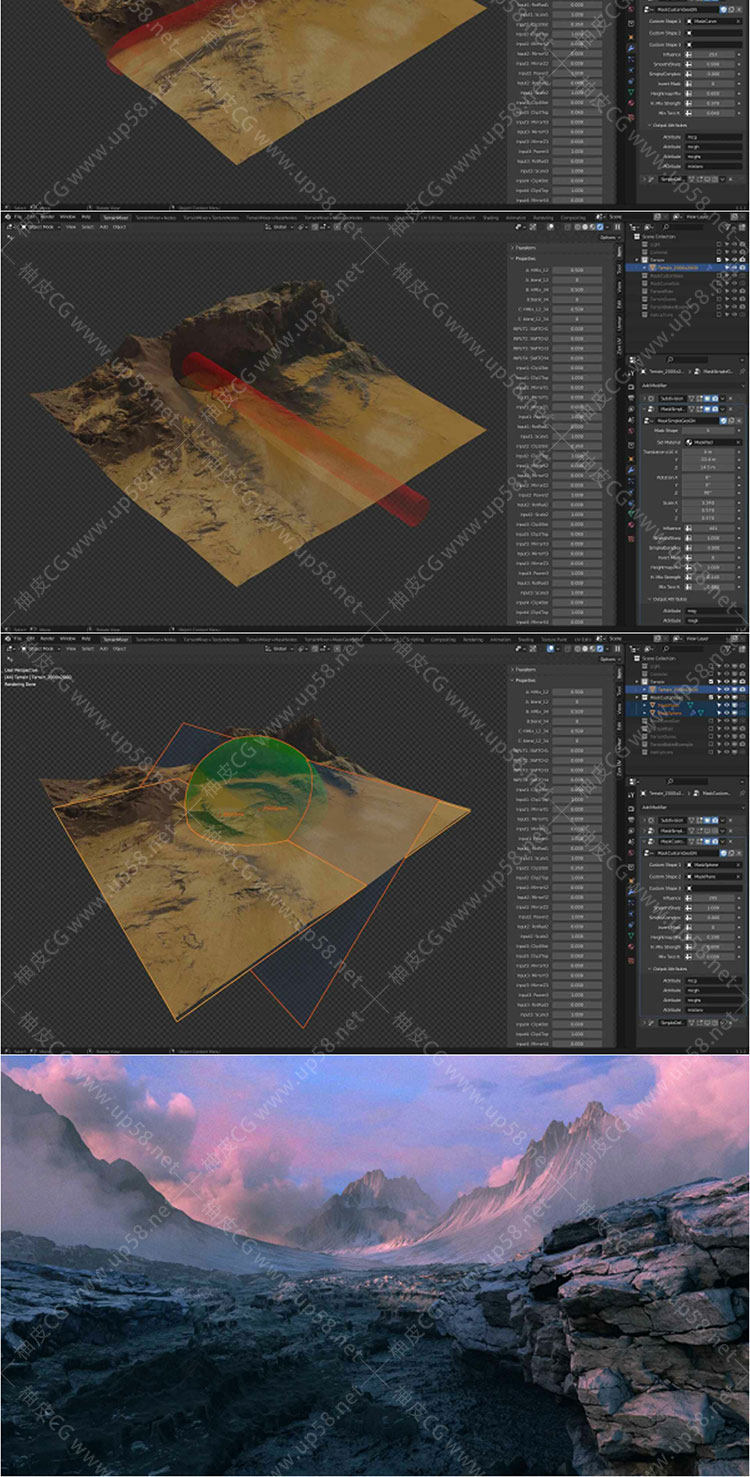This screenshot has width=750, height=1477.
Task: Toggle Subdivision modifier render display, red-cylinder window
Action: (715, 398)
